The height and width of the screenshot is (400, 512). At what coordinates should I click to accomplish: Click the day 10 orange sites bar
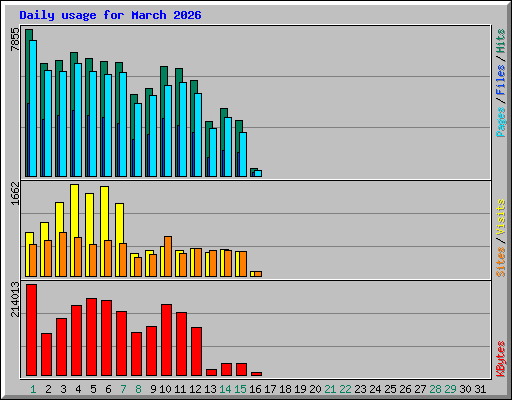click(x=168, y=256)
